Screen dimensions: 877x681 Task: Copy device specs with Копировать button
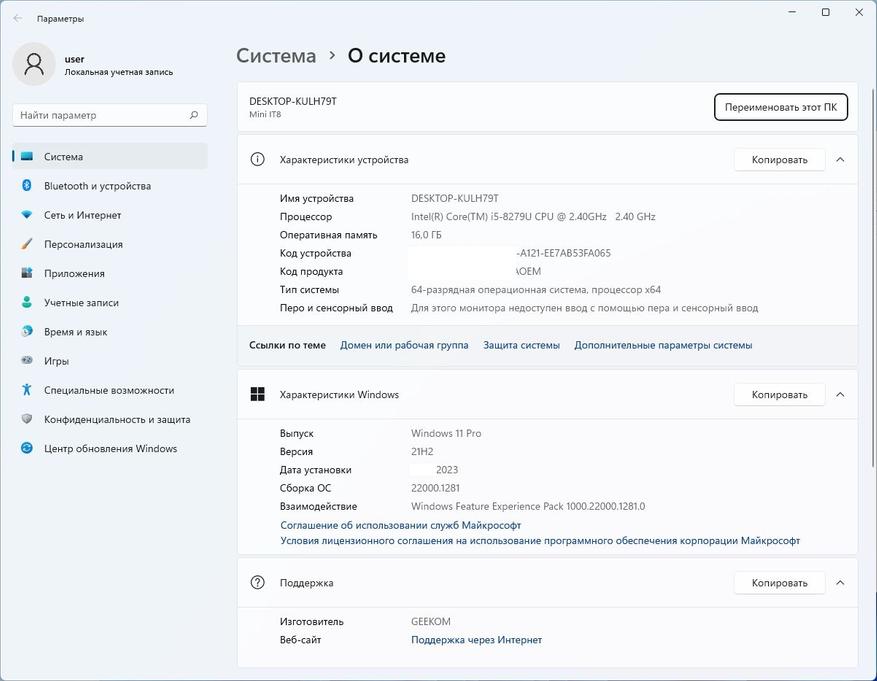coord(779,160)
